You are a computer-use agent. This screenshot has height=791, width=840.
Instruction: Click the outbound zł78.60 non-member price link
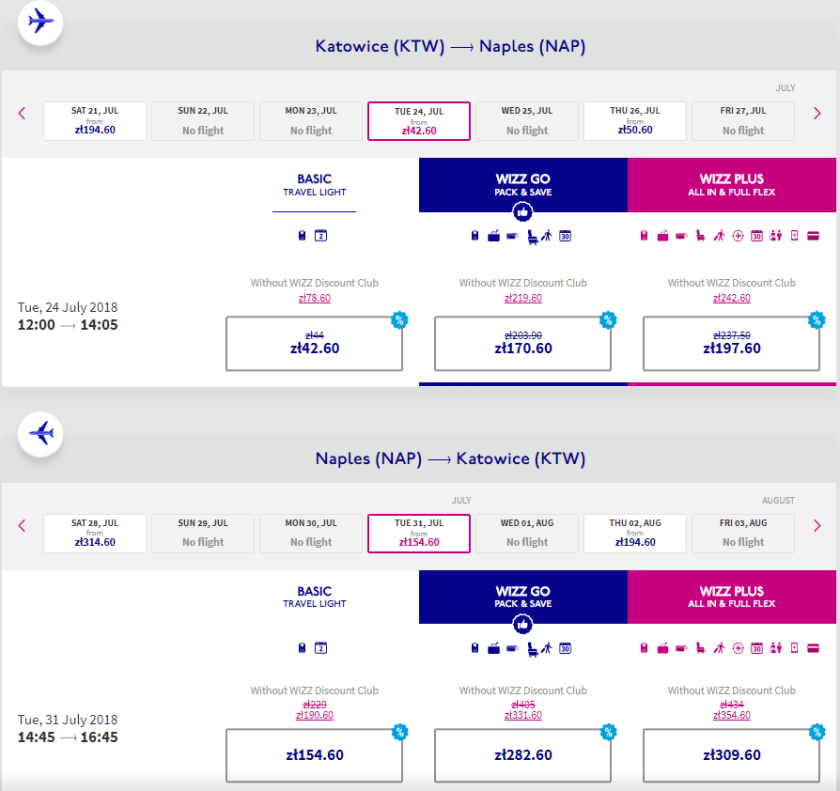314,298
